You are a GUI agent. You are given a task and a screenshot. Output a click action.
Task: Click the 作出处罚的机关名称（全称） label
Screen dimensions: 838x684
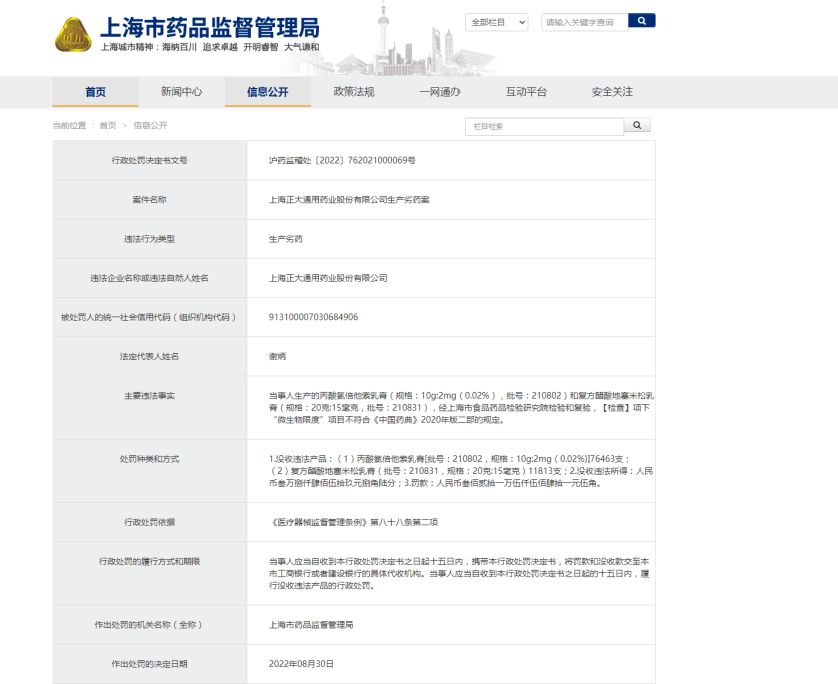coord(149,625)
